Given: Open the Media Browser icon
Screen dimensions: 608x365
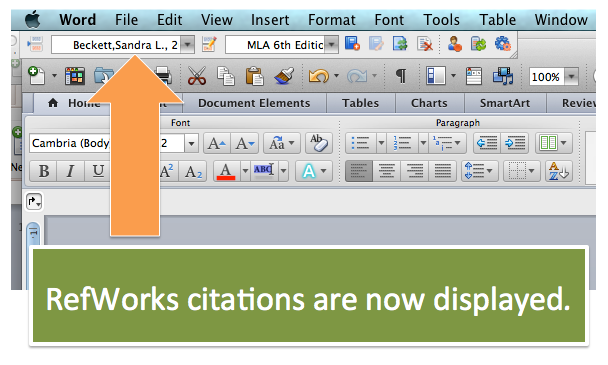Looking at the screenshot, I should (x=503, y=76).
